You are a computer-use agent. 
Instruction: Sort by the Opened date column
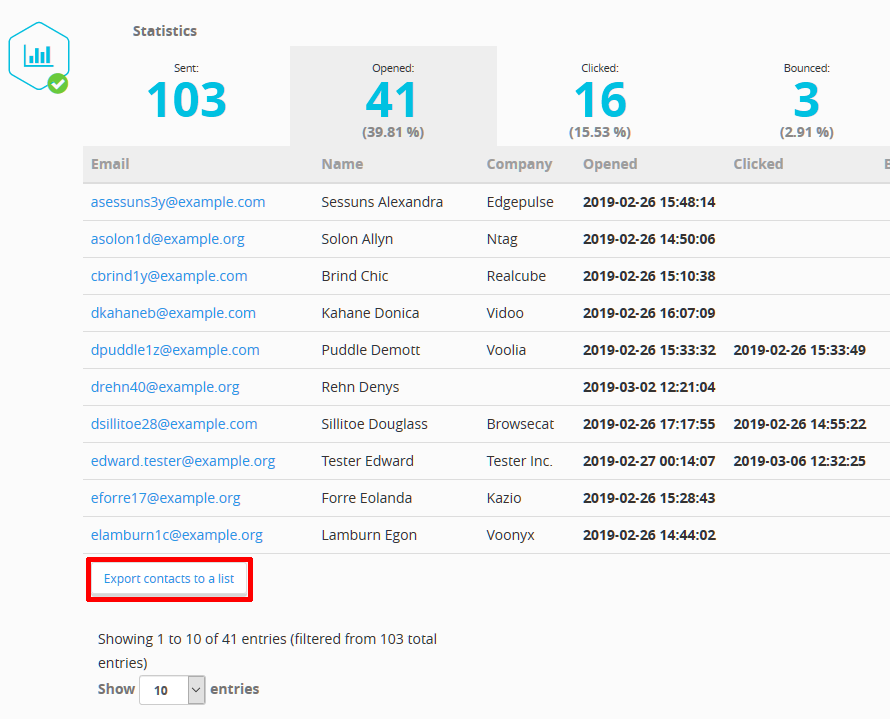pyautogui.click(x=610, y=164)
